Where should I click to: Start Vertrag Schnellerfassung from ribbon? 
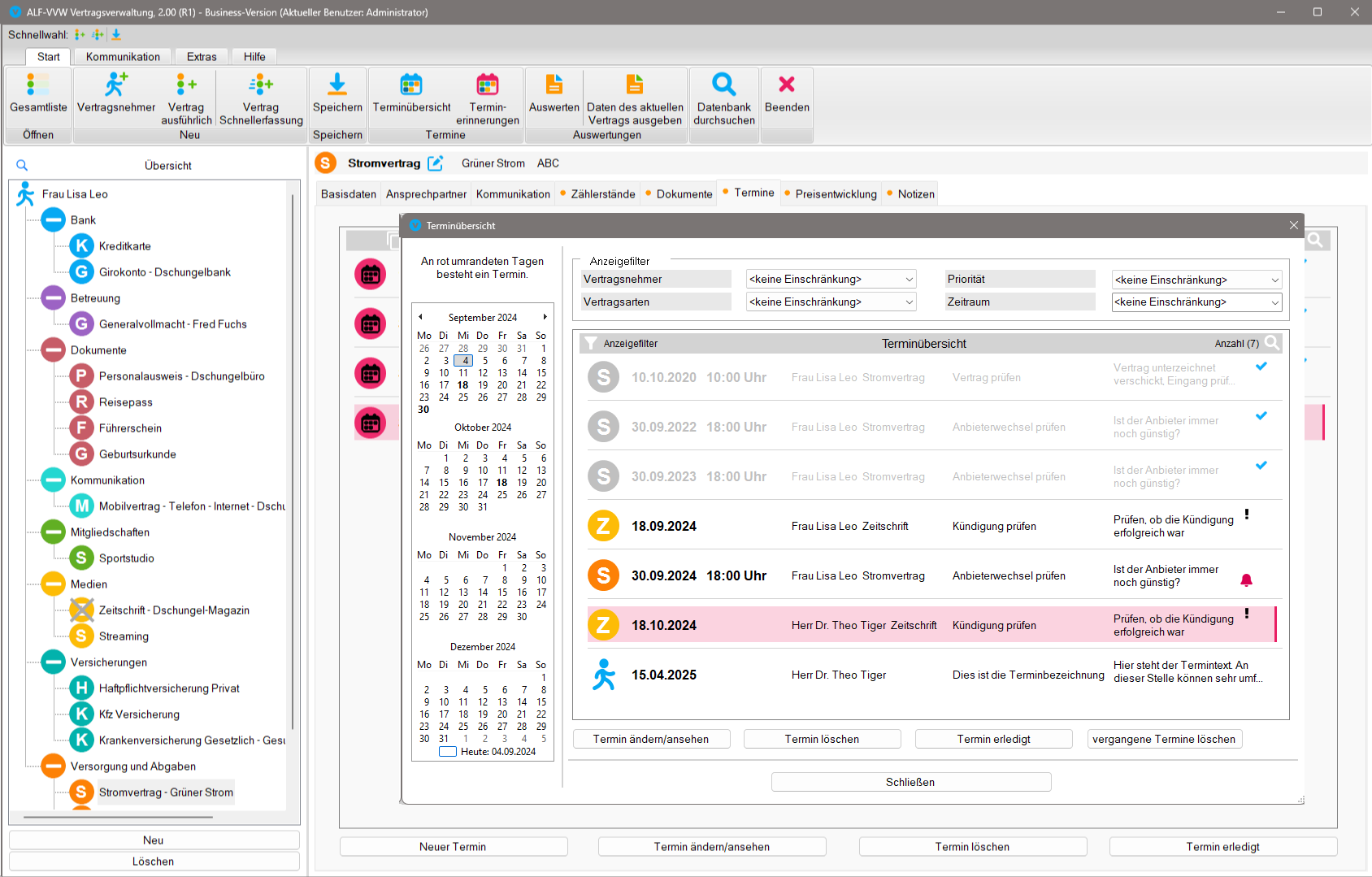coord(261,85)
